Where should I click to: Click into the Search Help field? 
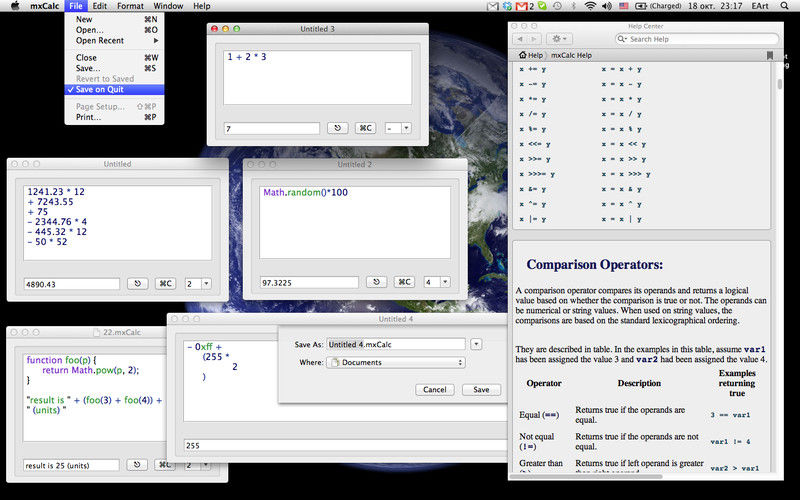click(x=697, y=39)
